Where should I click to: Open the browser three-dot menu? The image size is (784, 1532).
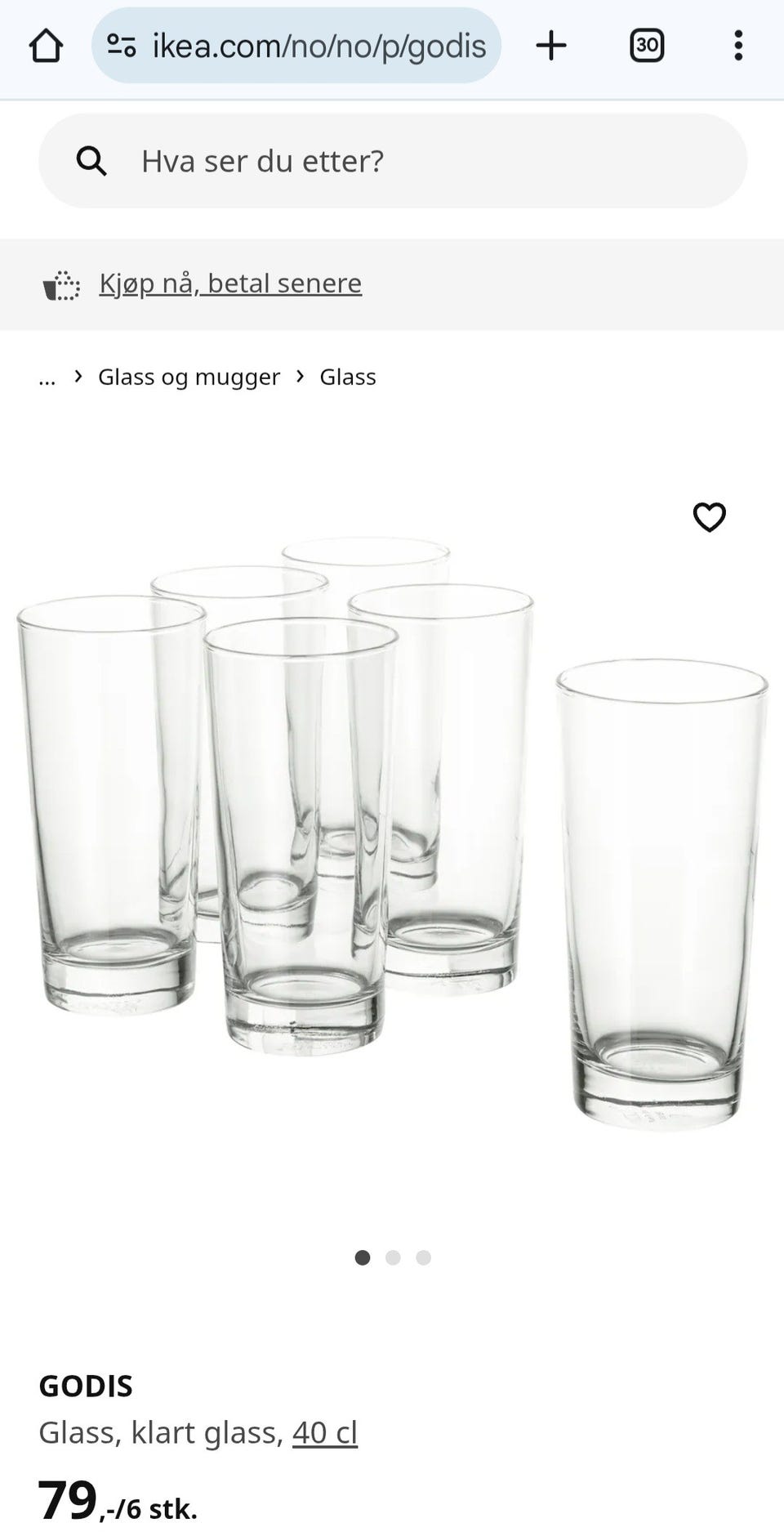click(x=738, y=46)
